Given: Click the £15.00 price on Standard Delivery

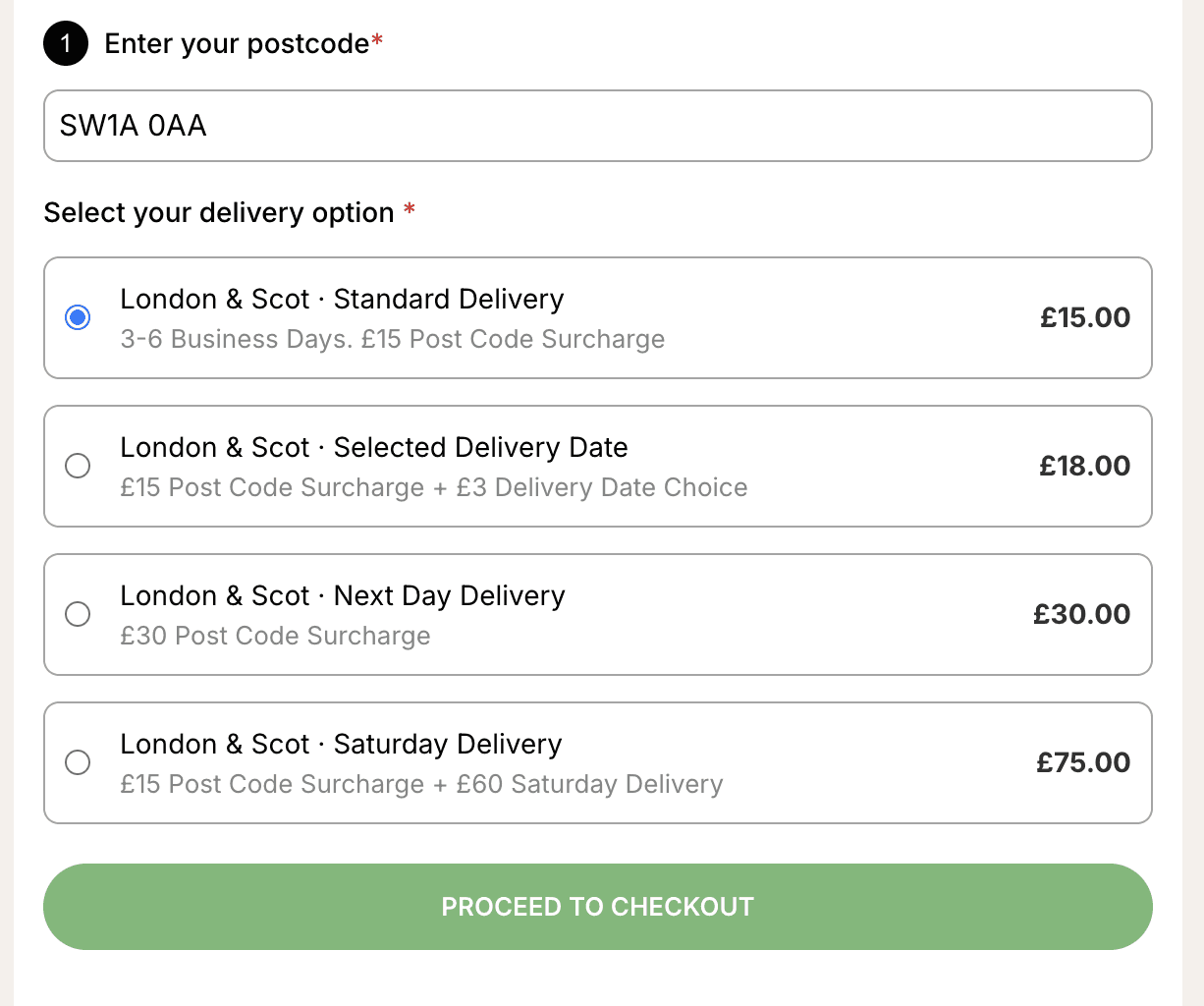Looking at the screenshot, I should coord(1085,317).
